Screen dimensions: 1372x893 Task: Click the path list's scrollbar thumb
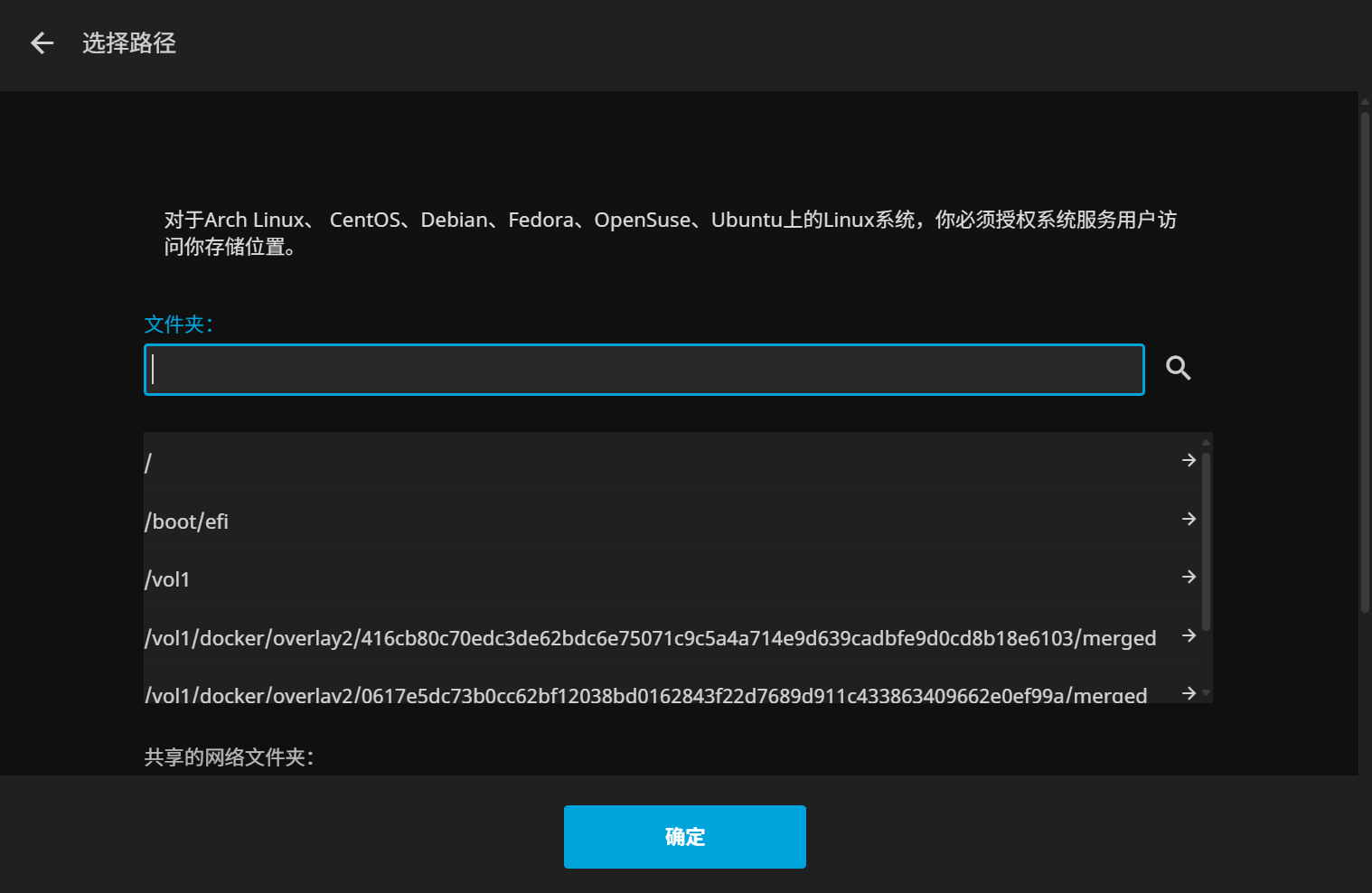click(1206, 540)
